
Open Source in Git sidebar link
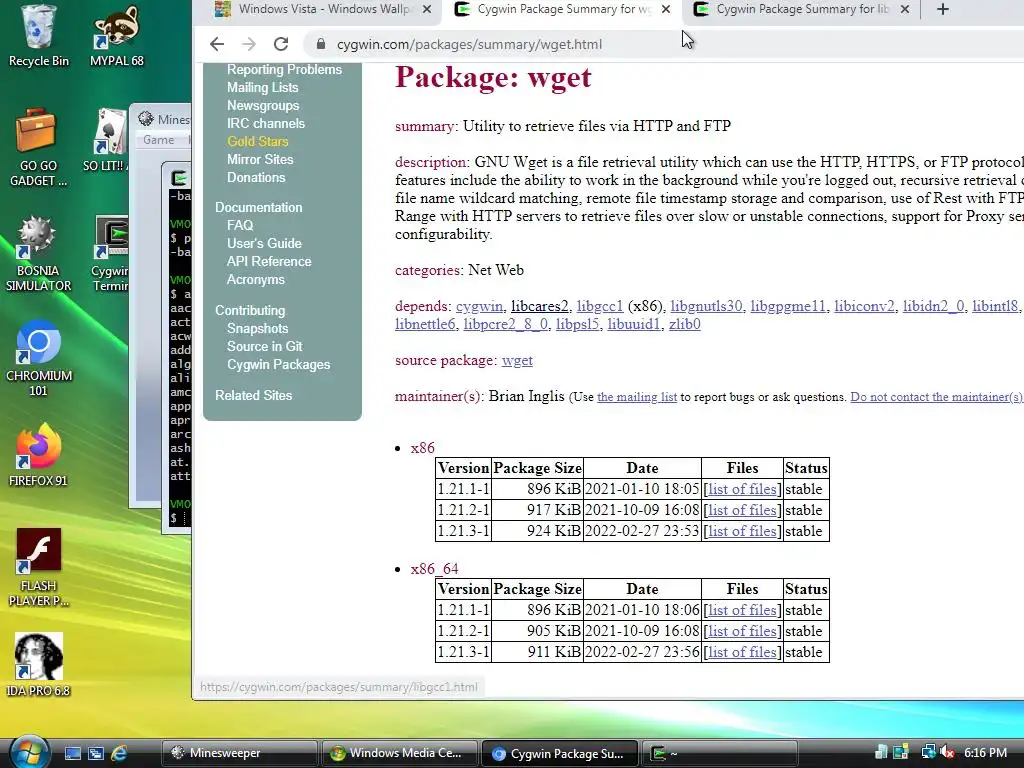point(264,347)
